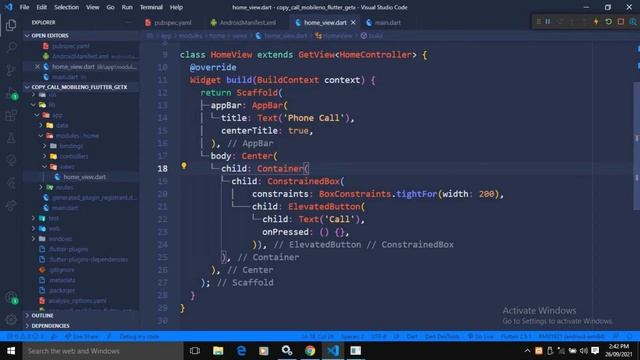Open the Run menu
The width and height of the screenshot is (640, 360).
127,7
